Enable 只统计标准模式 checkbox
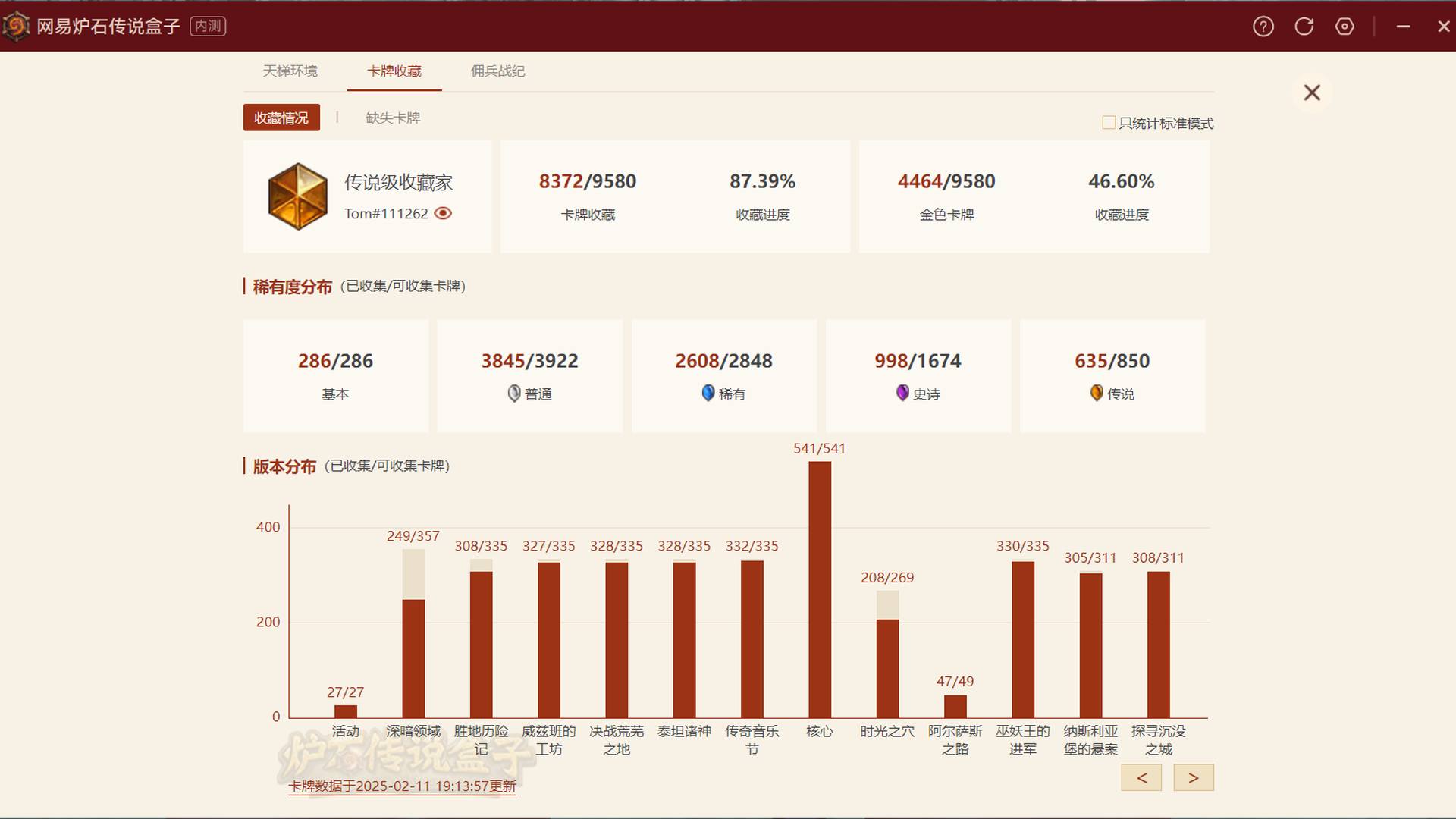 pos(1109,123)
